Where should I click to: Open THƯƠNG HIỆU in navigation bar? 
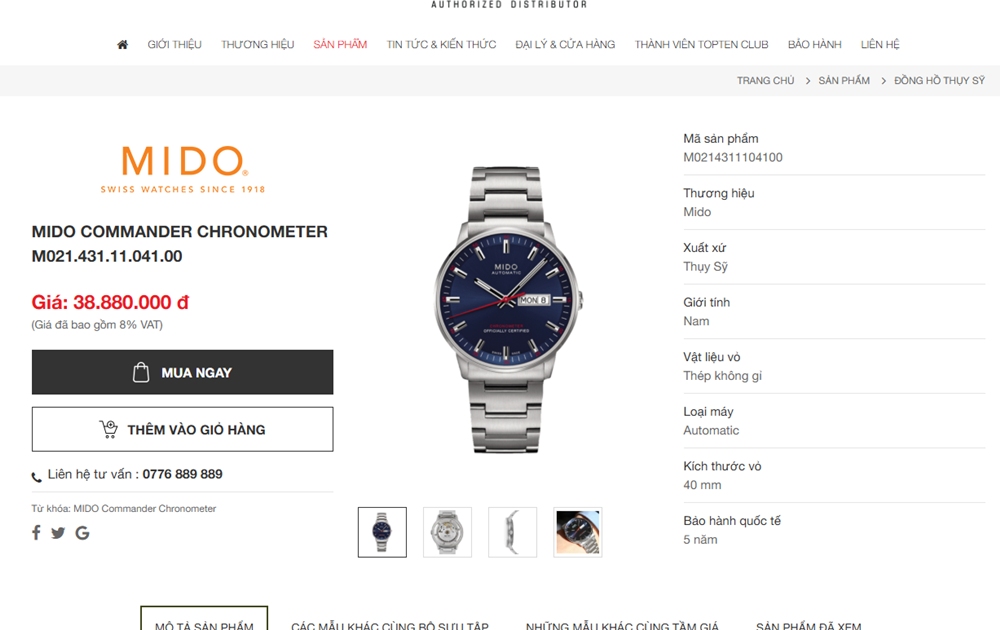[x=258, y=45]
